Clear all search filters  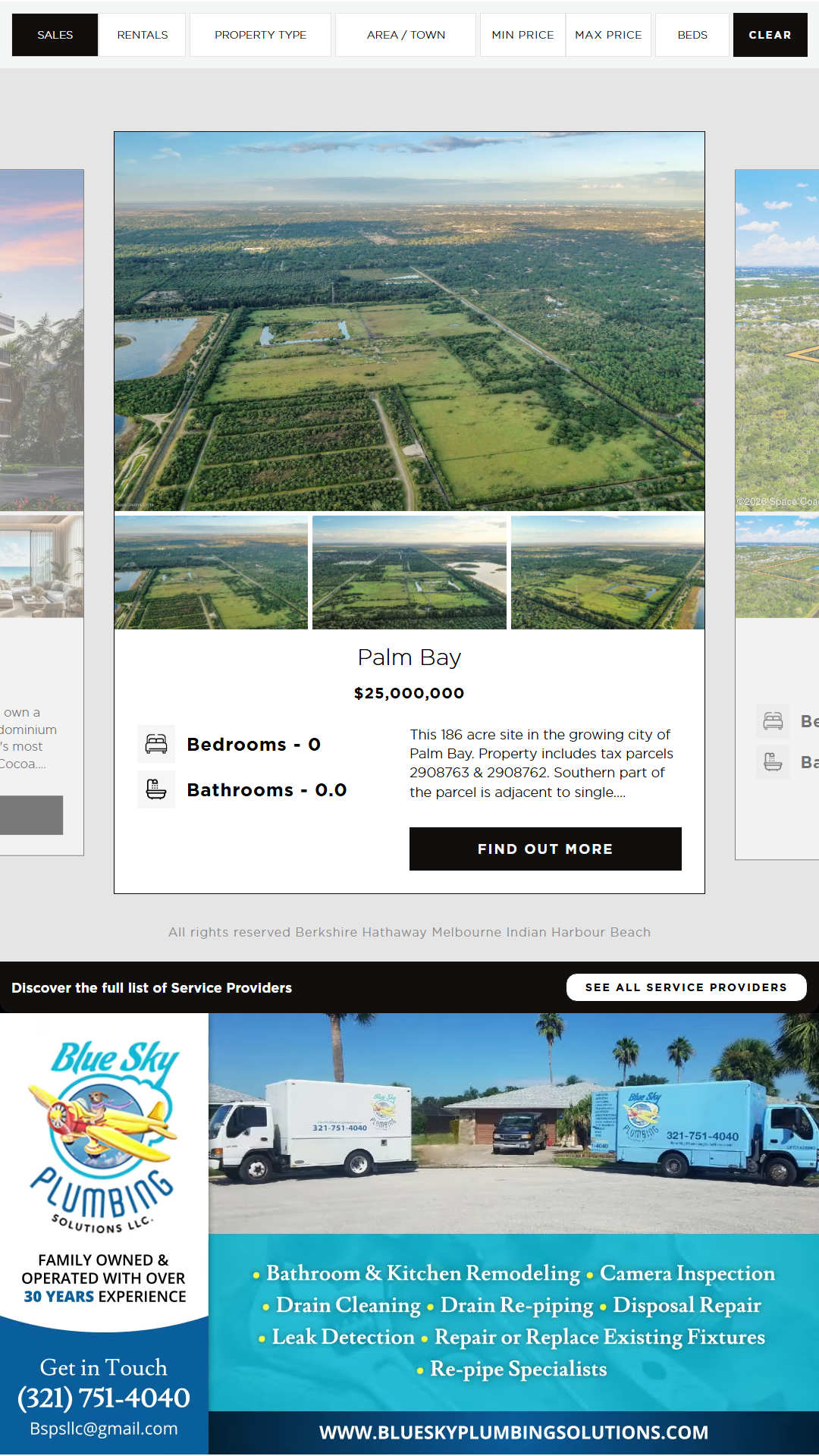770,35
